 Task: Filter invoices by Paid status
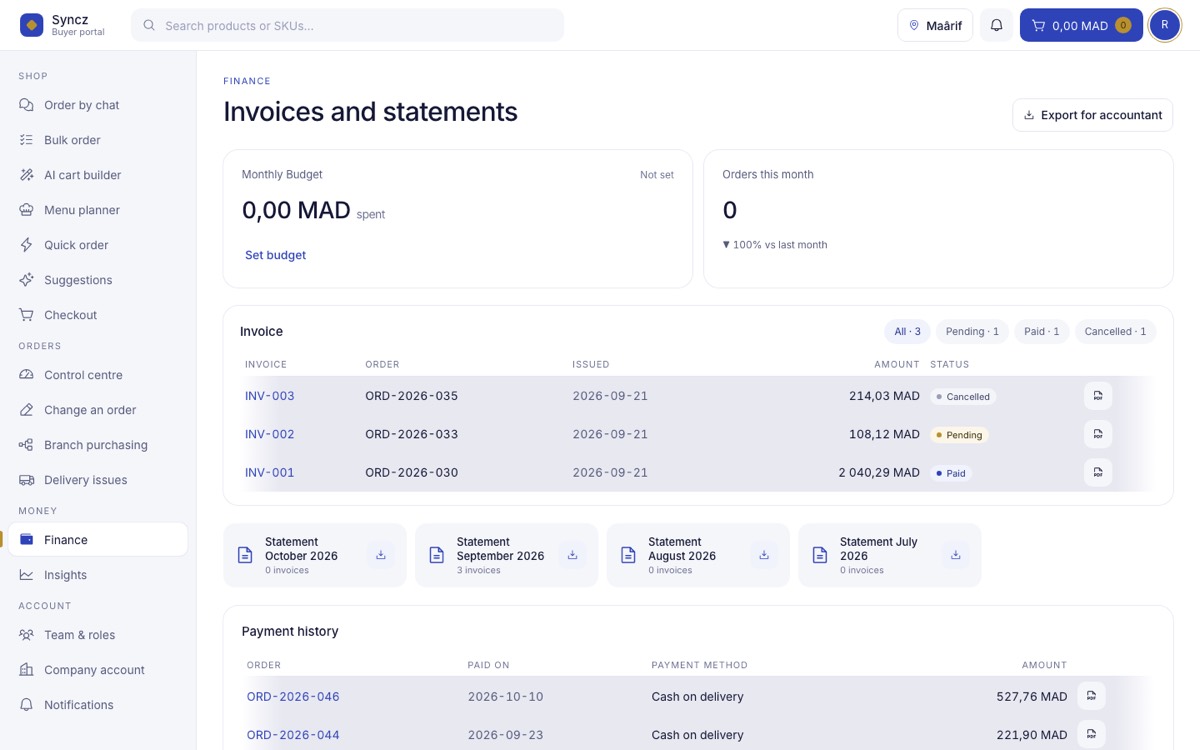pyautogui.click(x=1042, y=331)
